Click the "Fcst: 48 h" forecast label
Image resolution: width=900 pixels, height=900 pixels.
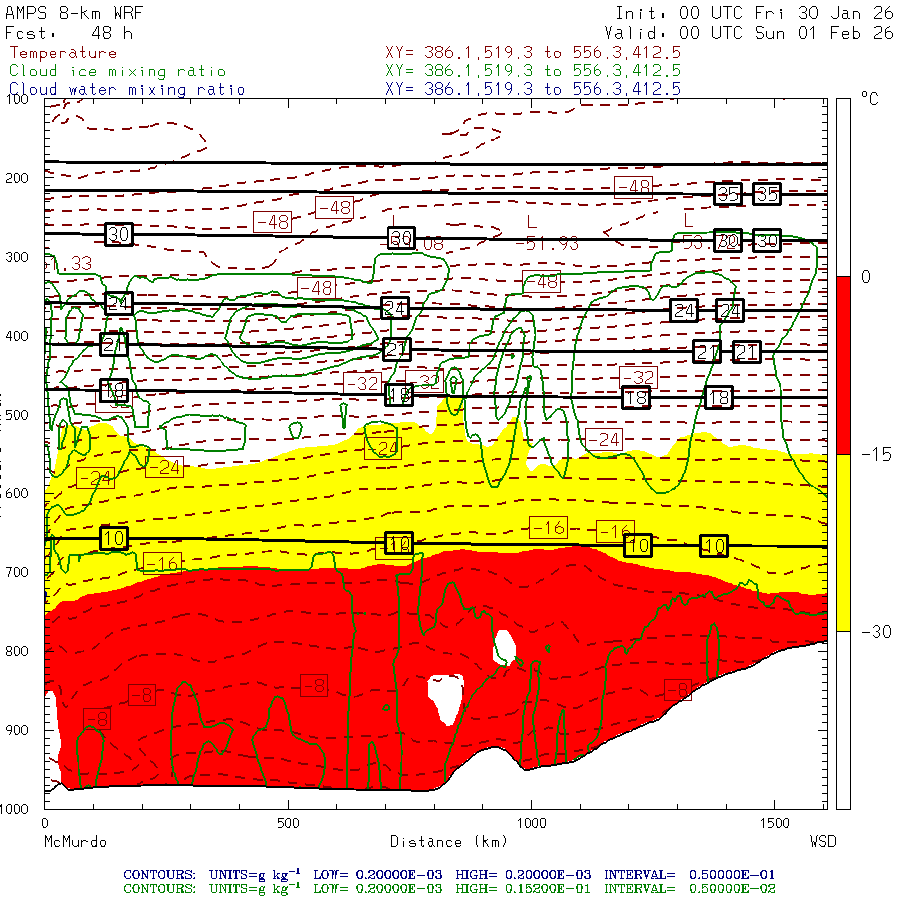click(69, 33)
